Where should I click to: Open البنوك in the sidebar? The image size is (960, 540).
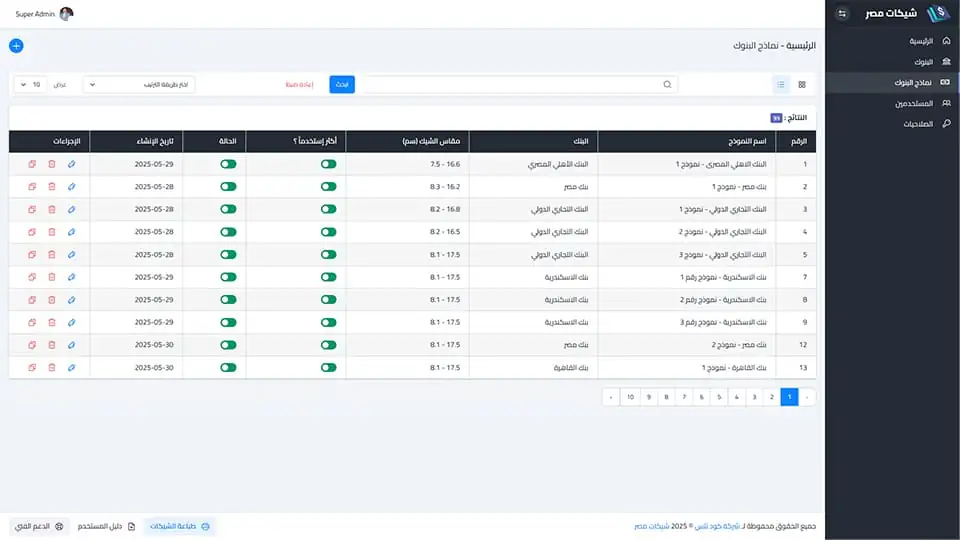coord(893,62)
